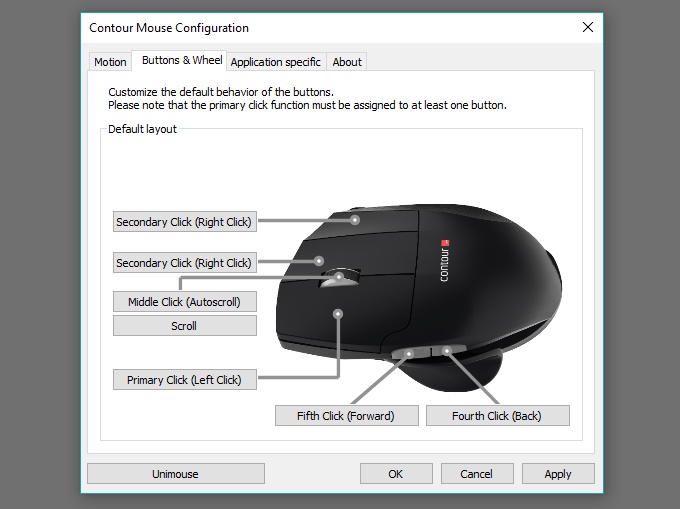
Task: Click the Fourth Click (Back) button
Action: 497,416
